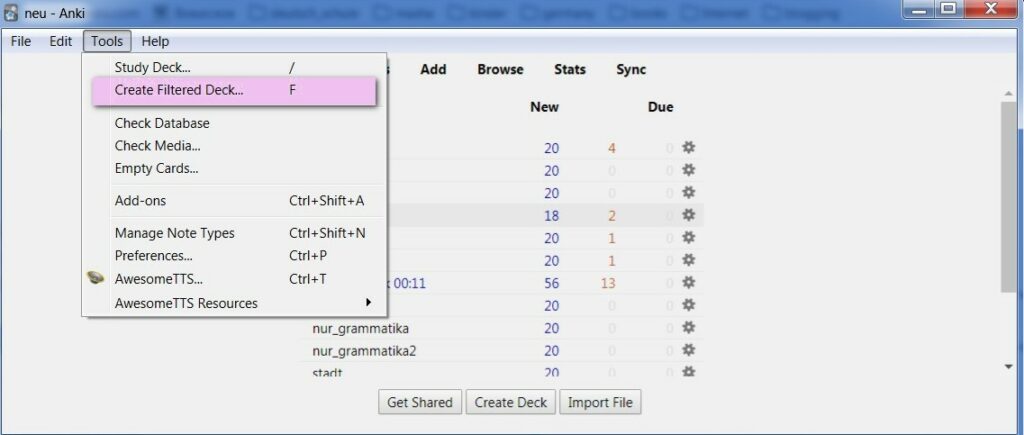This screenshot has width=1024, height=435.
Task: Open Preferences... from the menu
Action: (234, 255)
